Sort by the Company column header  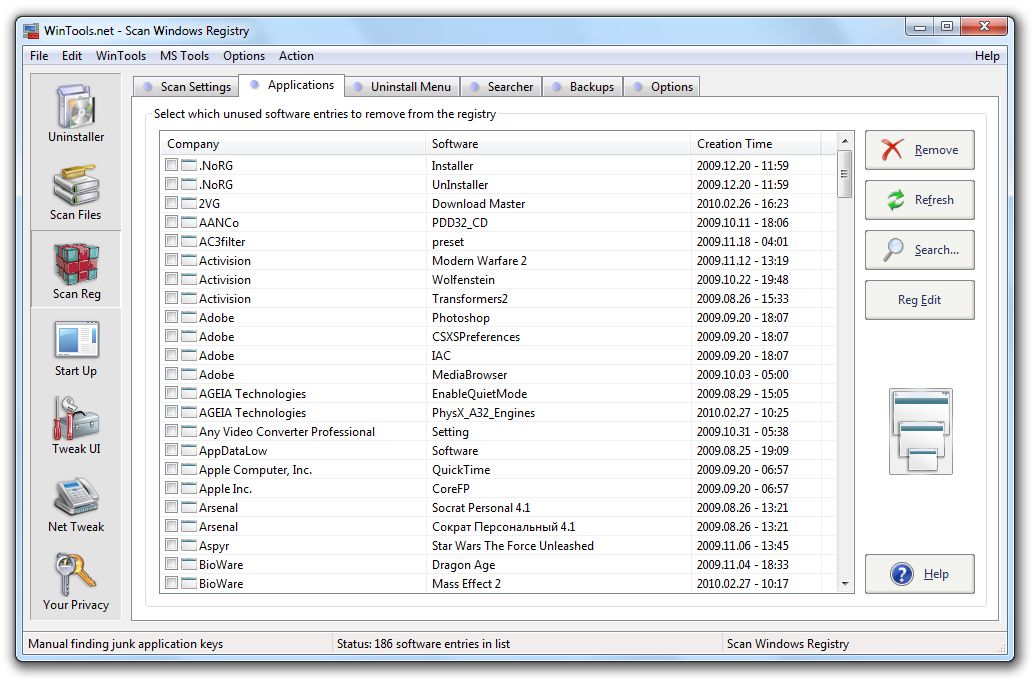point(293,144)
